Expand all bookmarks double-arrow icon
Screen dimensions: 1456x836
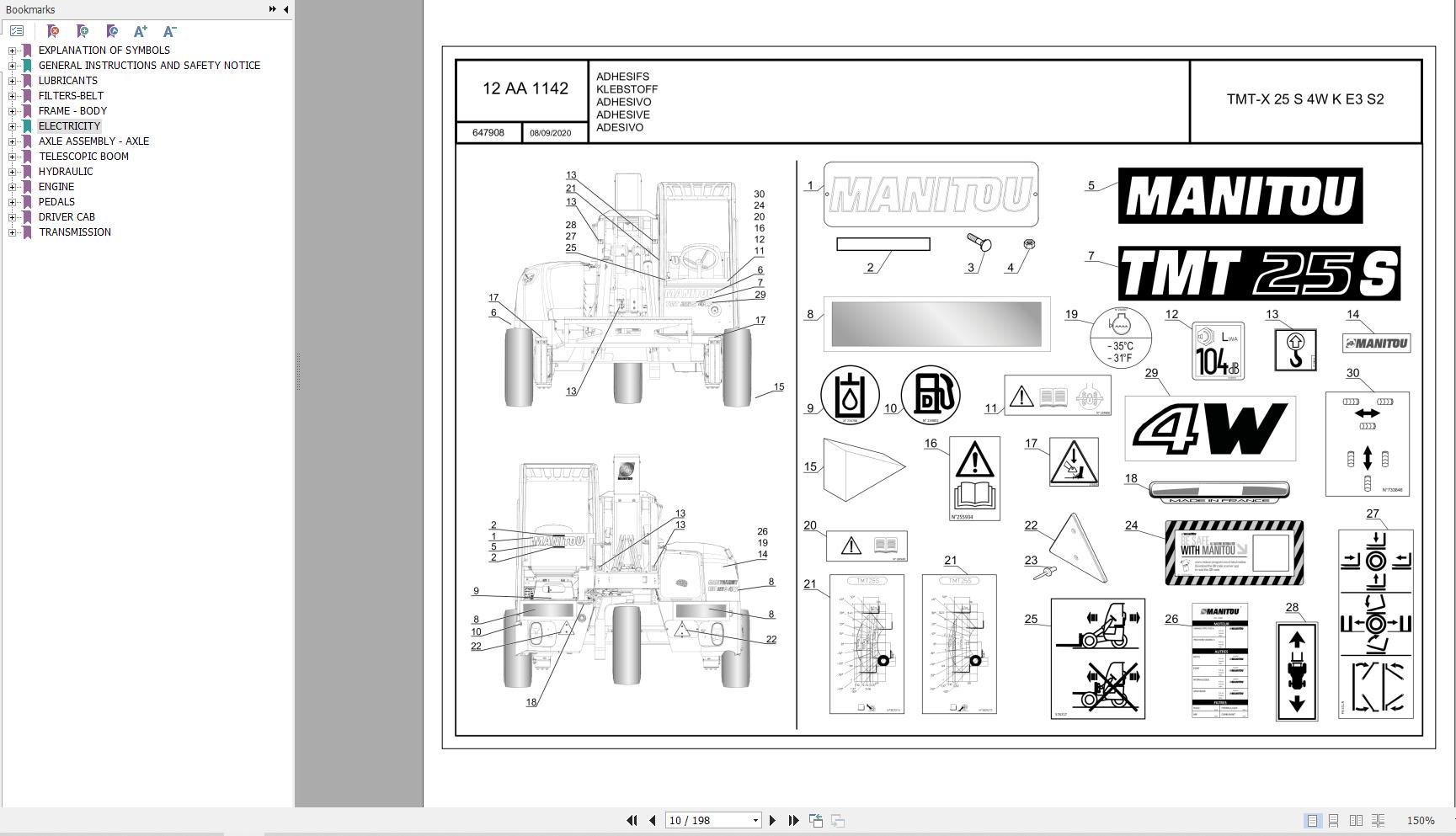tap(272, 9)
